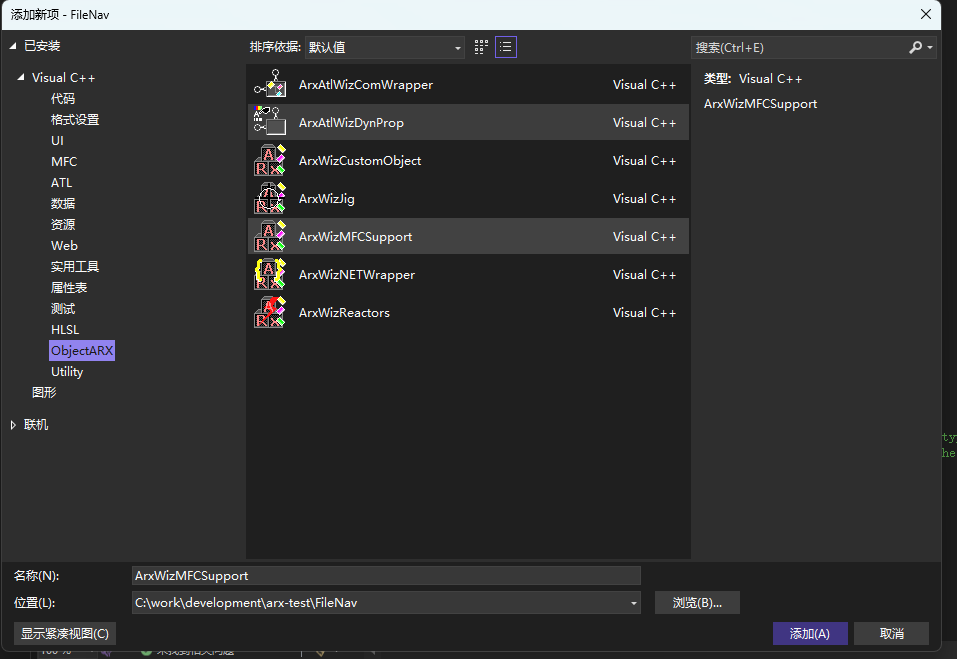This screenshot has width=957, height=659.
Task: Click the name input field
Action: (386, 576)
